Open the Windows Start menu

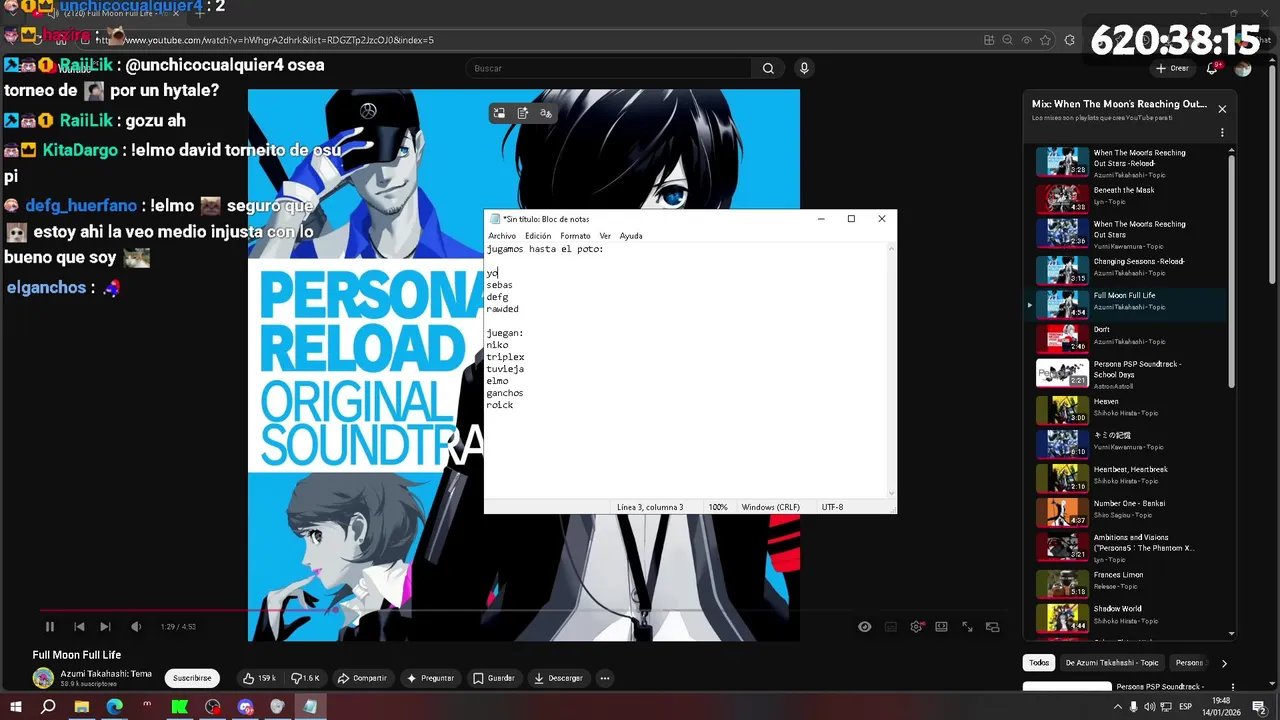point(16,706)
